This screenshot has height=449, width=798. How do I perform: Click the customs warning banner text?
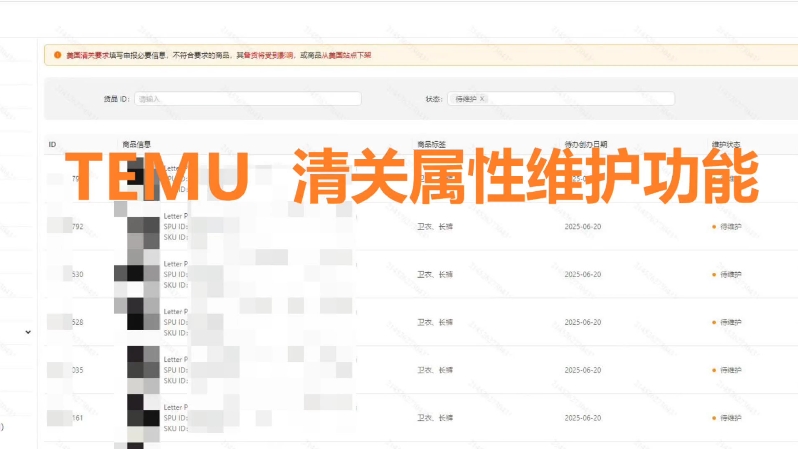pos(219,55)
